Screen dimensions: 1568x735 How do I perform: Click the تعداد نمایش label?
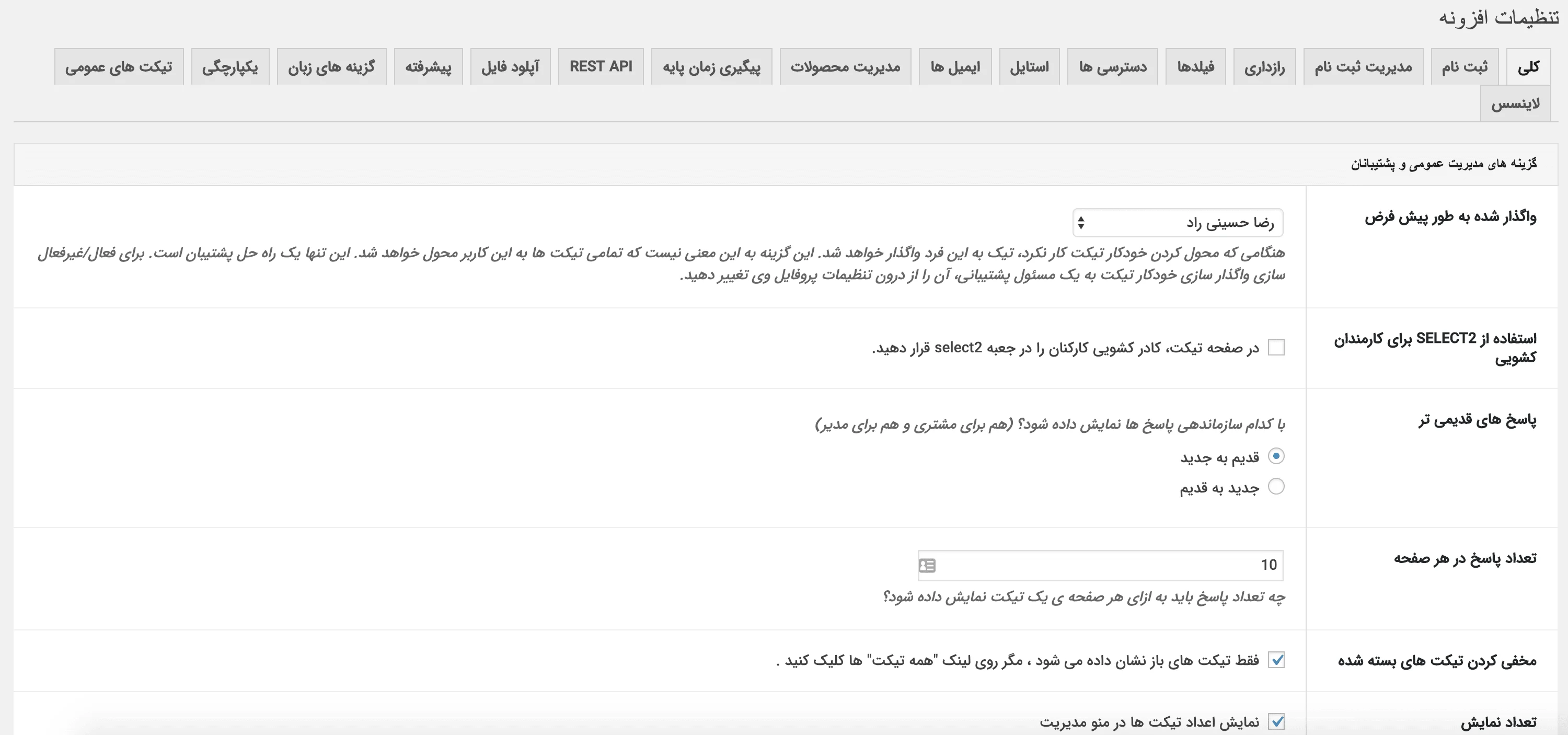coord(1498,722)
